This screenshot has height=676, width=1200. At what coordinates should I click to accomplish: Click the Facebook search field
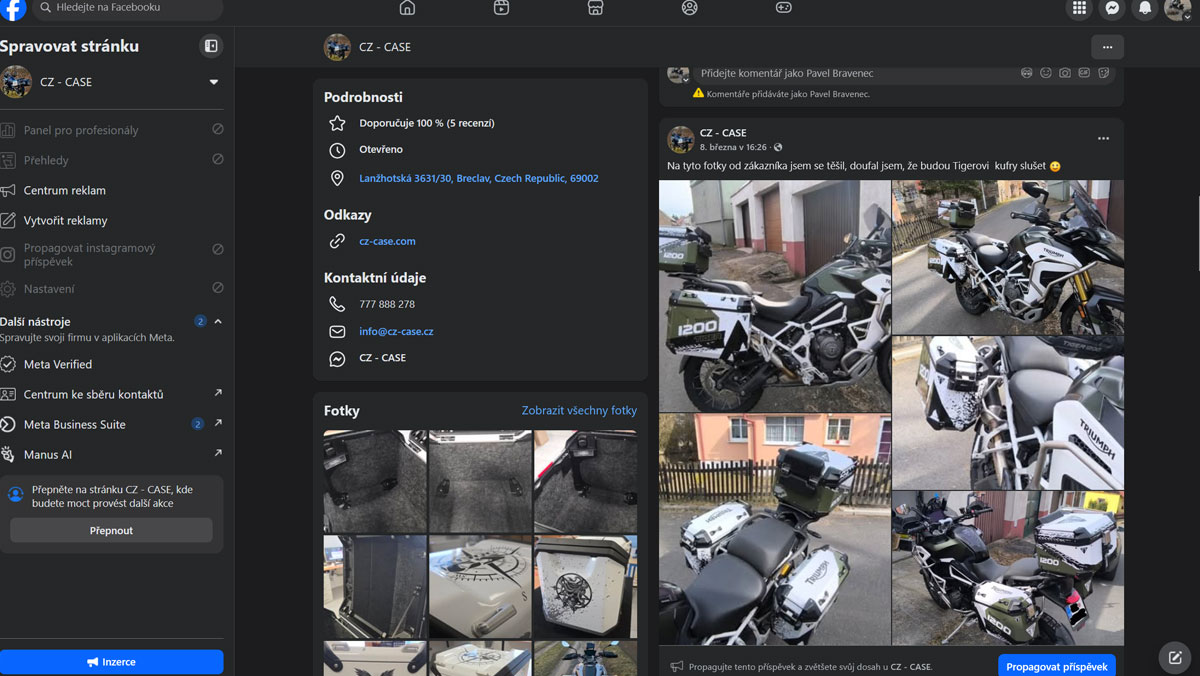pyautogui.click(x=128, y=8)
